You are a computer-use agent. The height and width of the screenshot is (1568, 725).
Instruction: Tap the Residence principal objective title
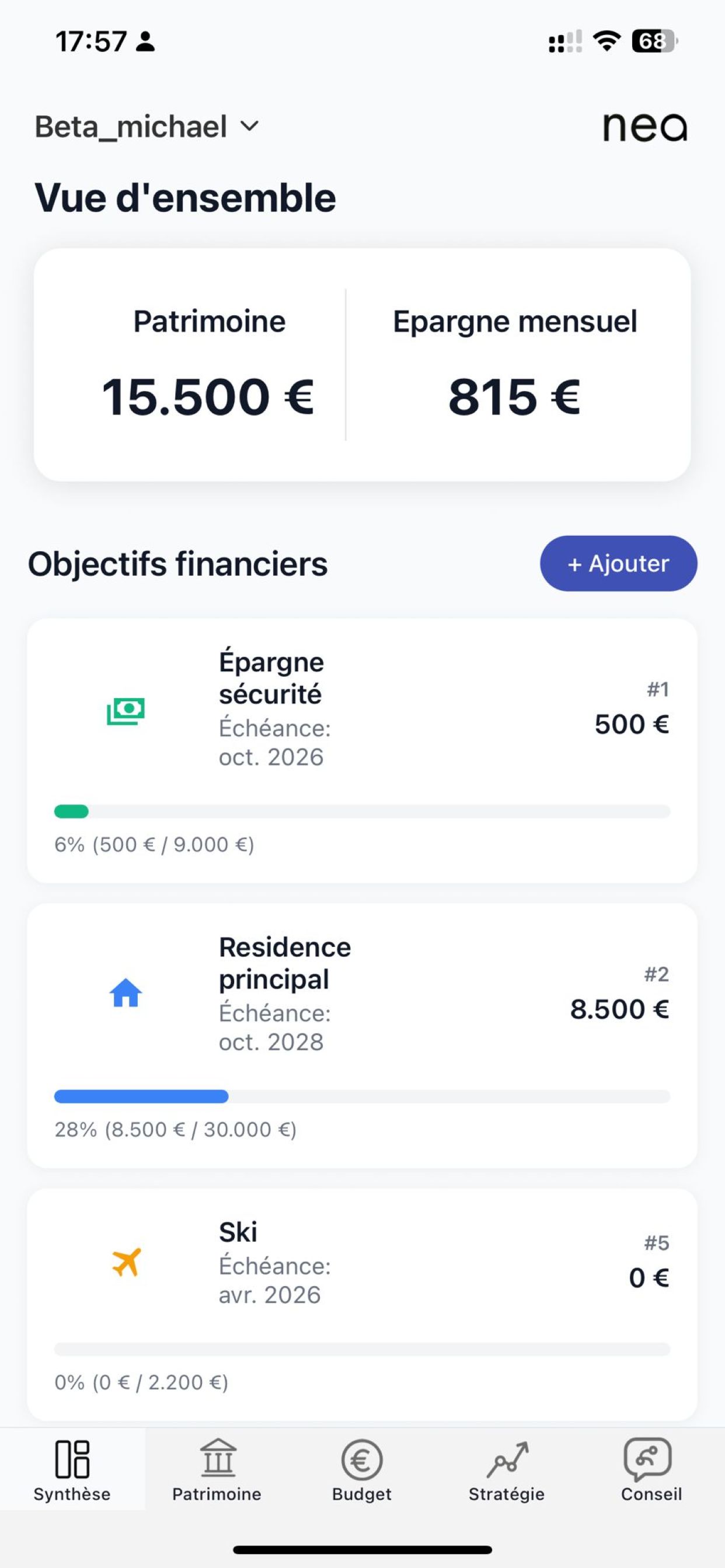click(x=284, y=963)
